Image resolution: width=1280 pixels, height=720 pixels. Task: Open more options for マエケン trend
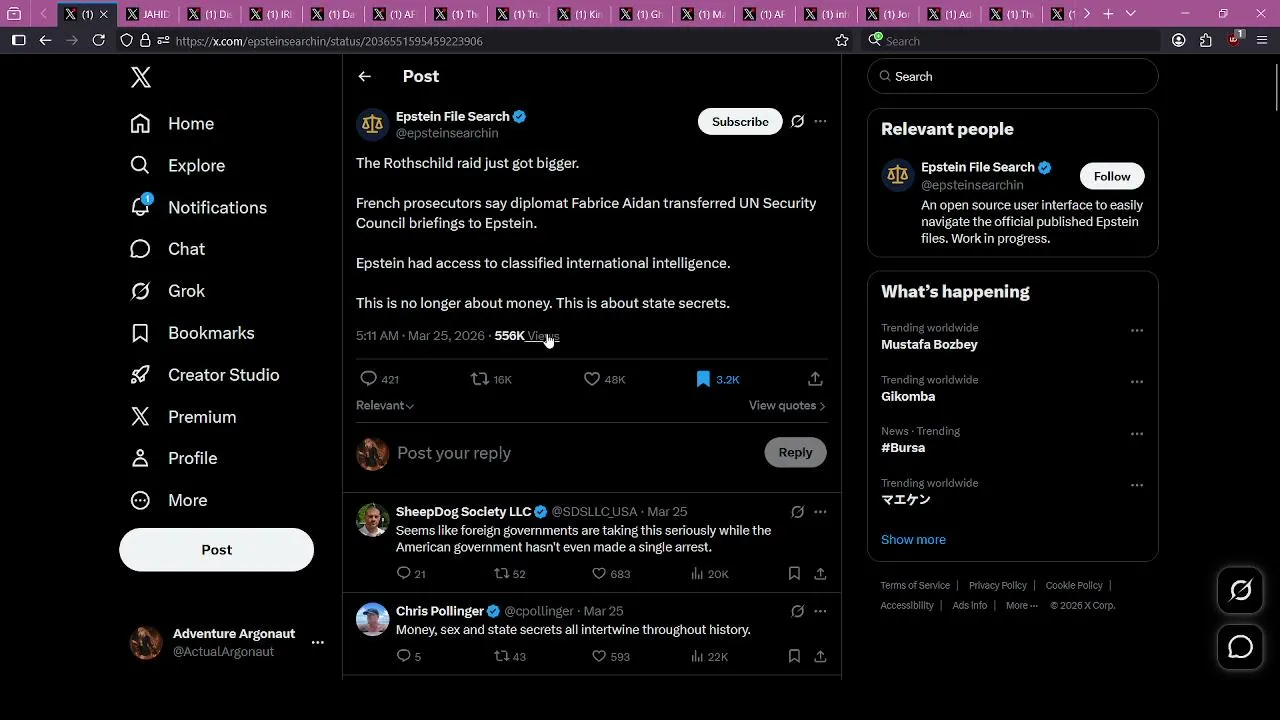coord(1137,485)
